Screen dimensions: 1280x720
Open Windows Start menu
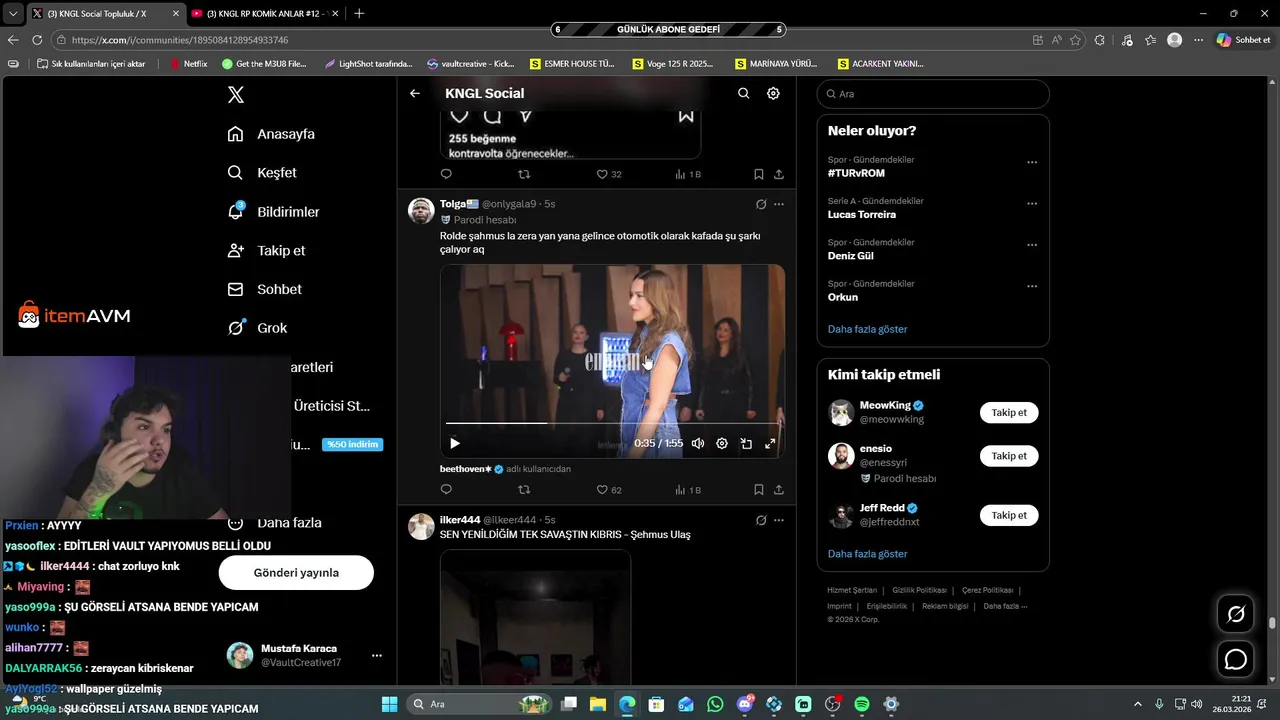[x=389, y=704]
